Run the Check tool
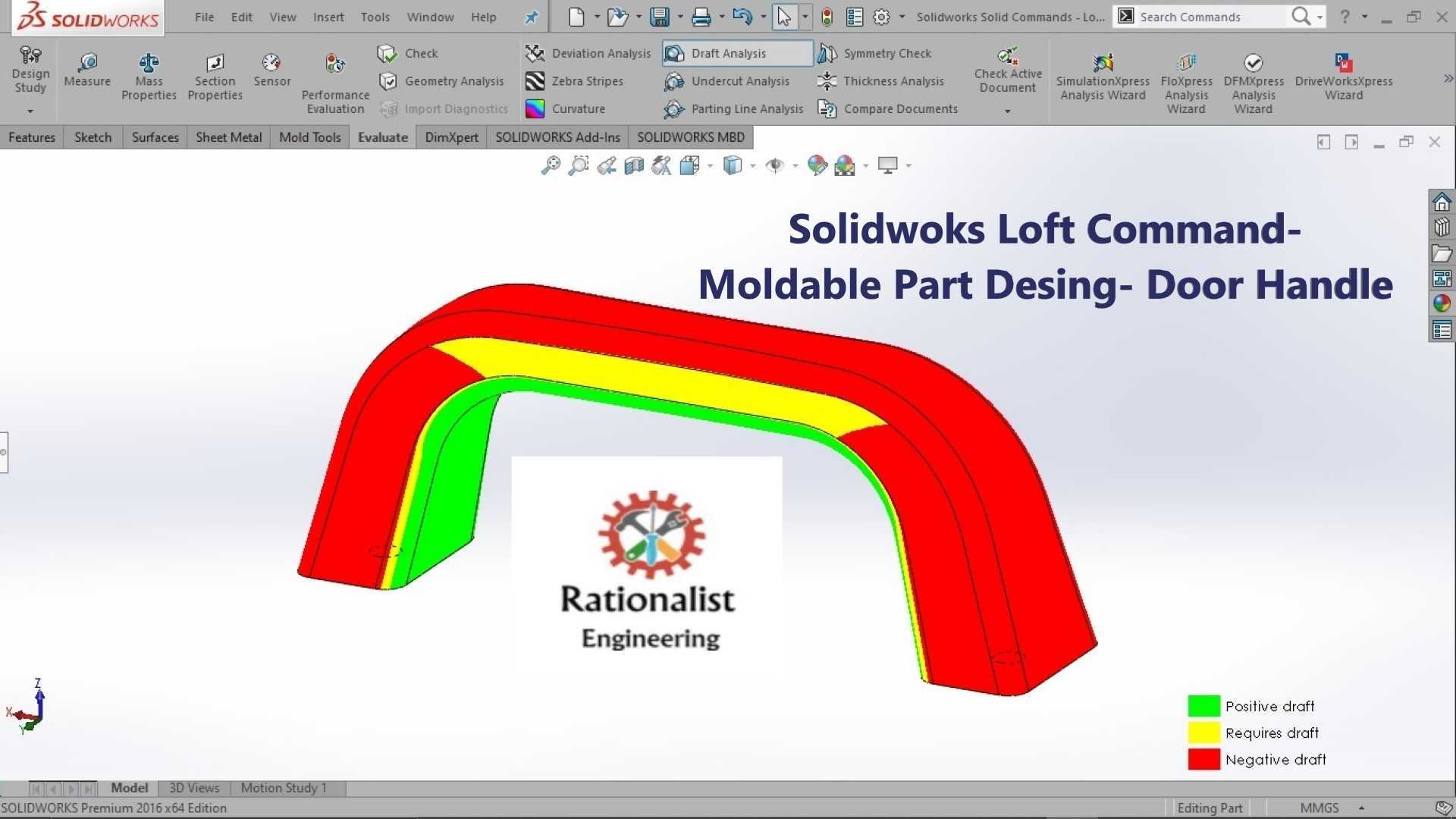 point(408,53)
